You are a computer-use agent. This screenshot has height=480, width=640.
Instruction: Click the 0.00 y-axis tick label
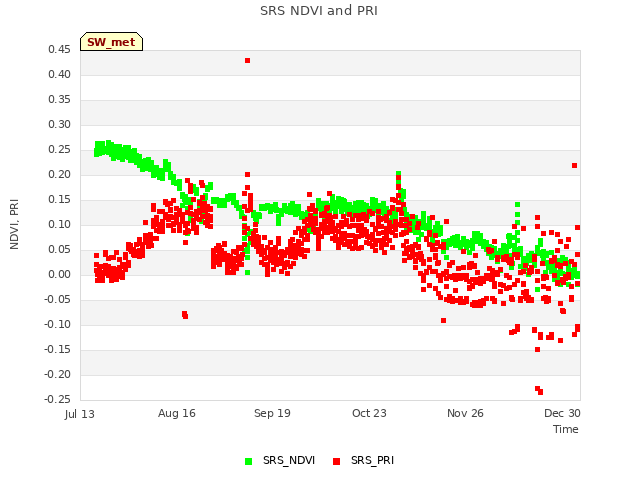pyautogui.click(x=59, y=274)
